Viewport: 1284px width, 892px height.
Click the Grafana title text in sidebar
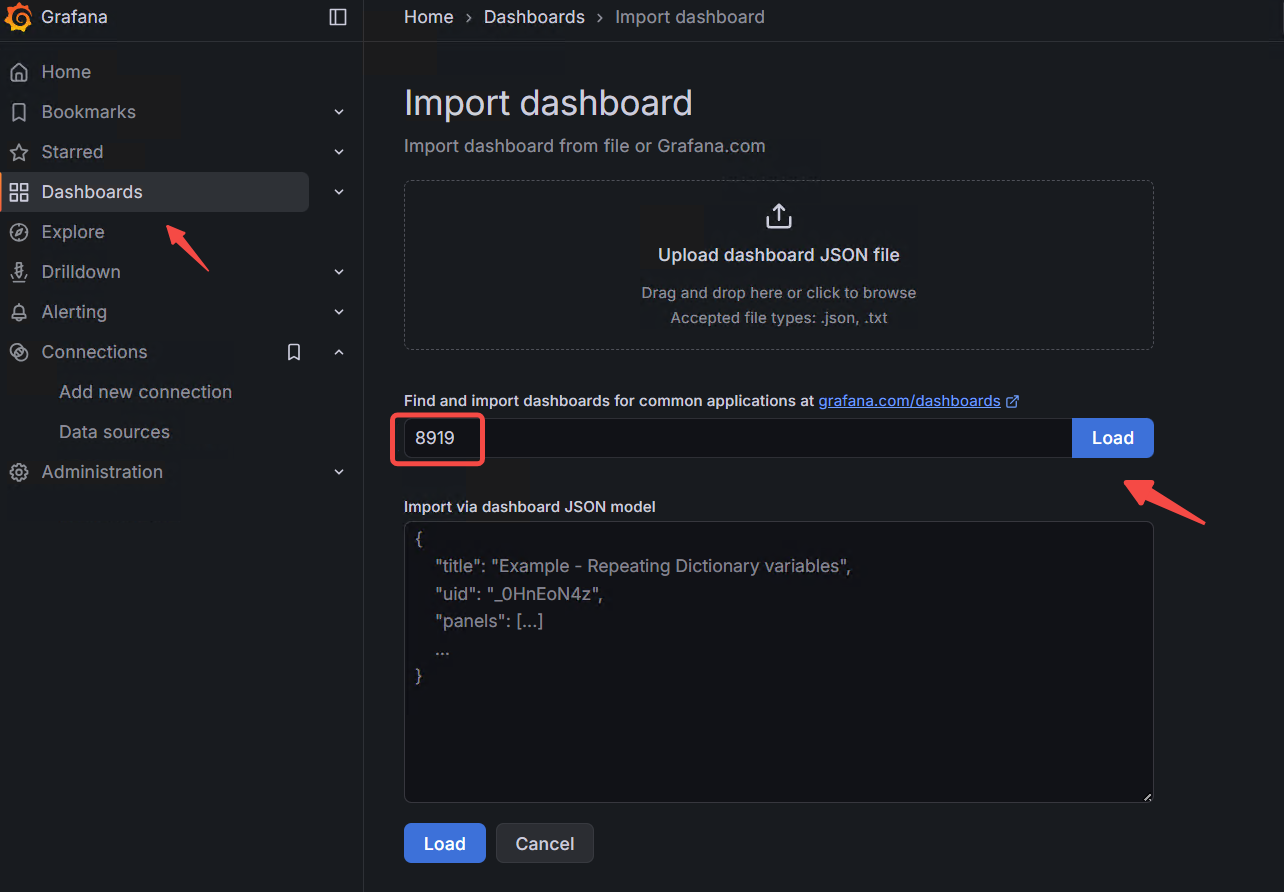74,17
